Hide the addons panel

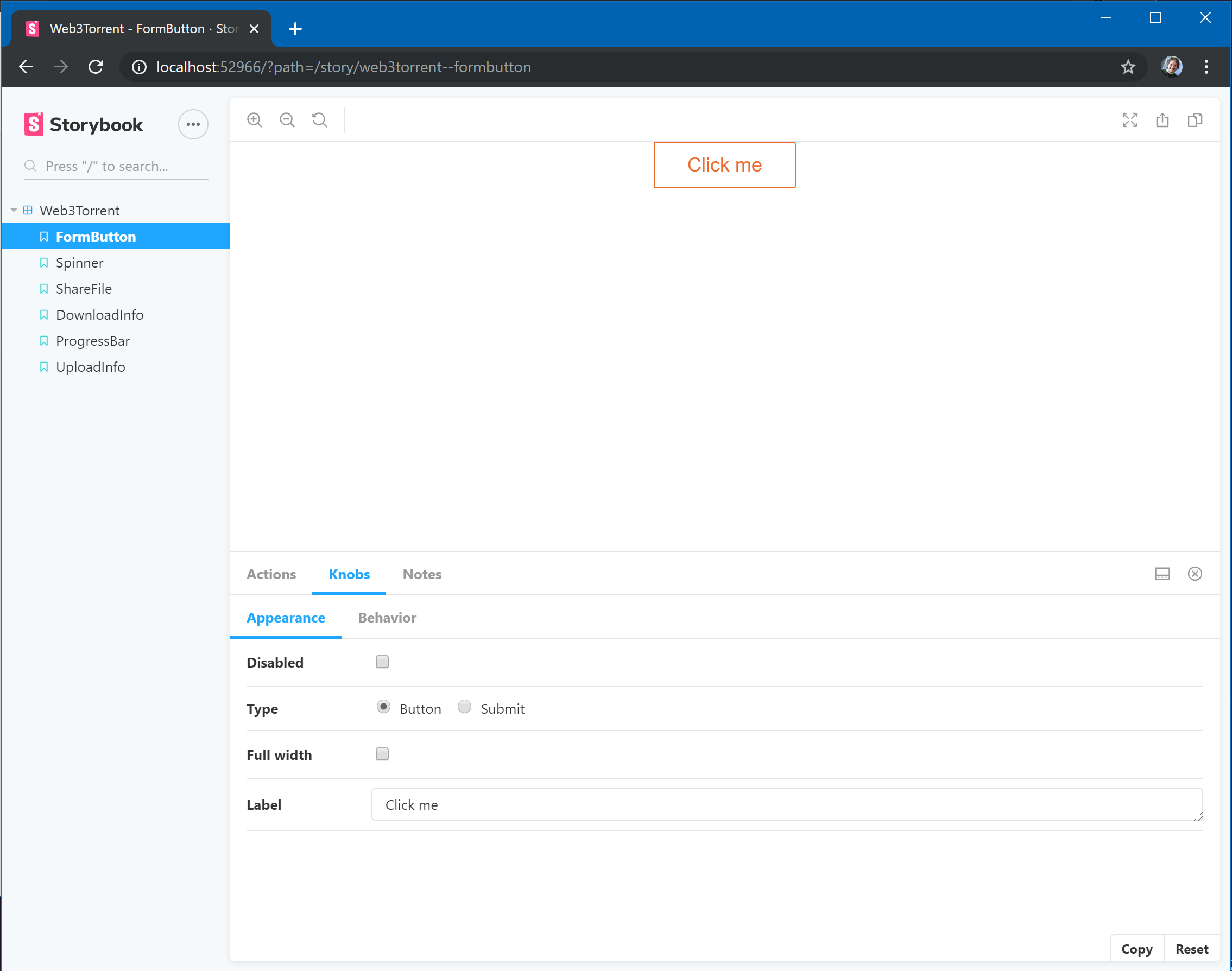point(1195,574)
